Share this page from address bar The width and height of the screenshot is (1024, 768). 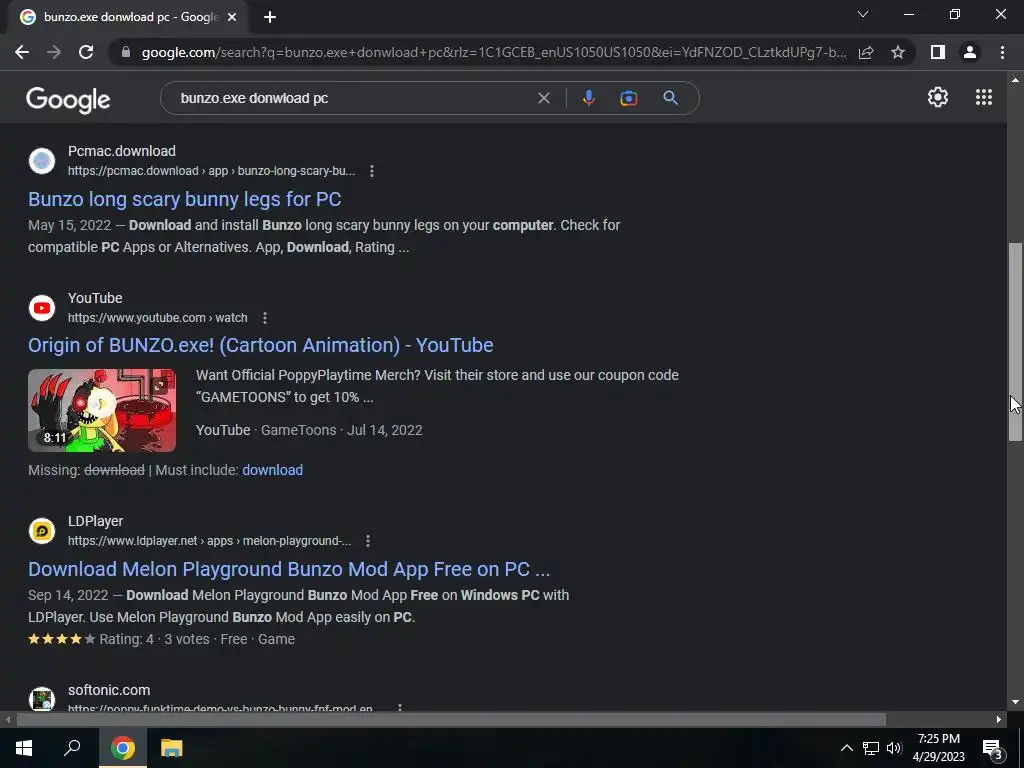[866, 52]
